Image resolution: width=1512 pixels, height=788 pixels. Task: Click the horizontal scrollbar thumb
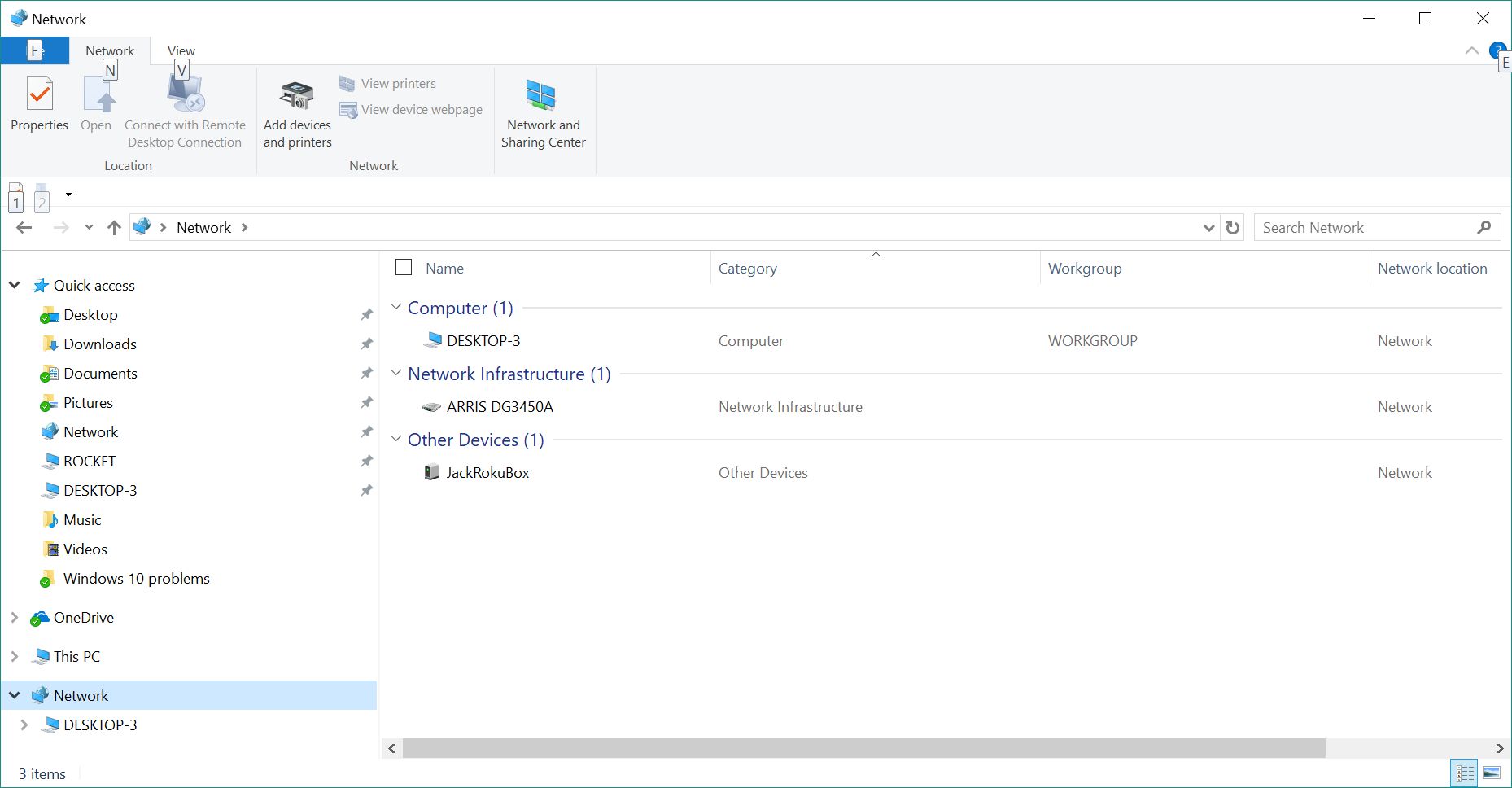(863, 748)
